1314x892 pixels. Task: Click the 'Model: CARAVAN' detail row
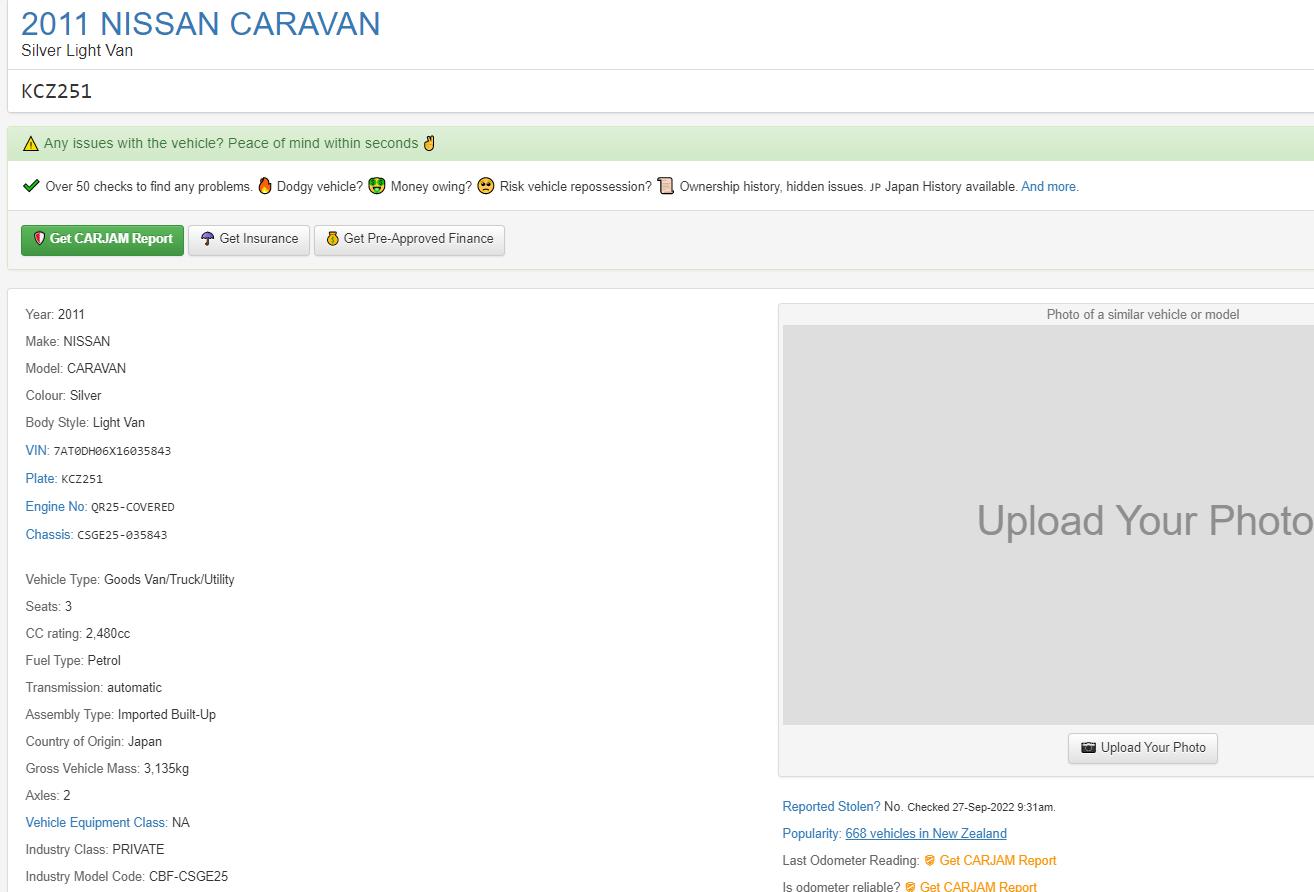[x=76, y=369]
